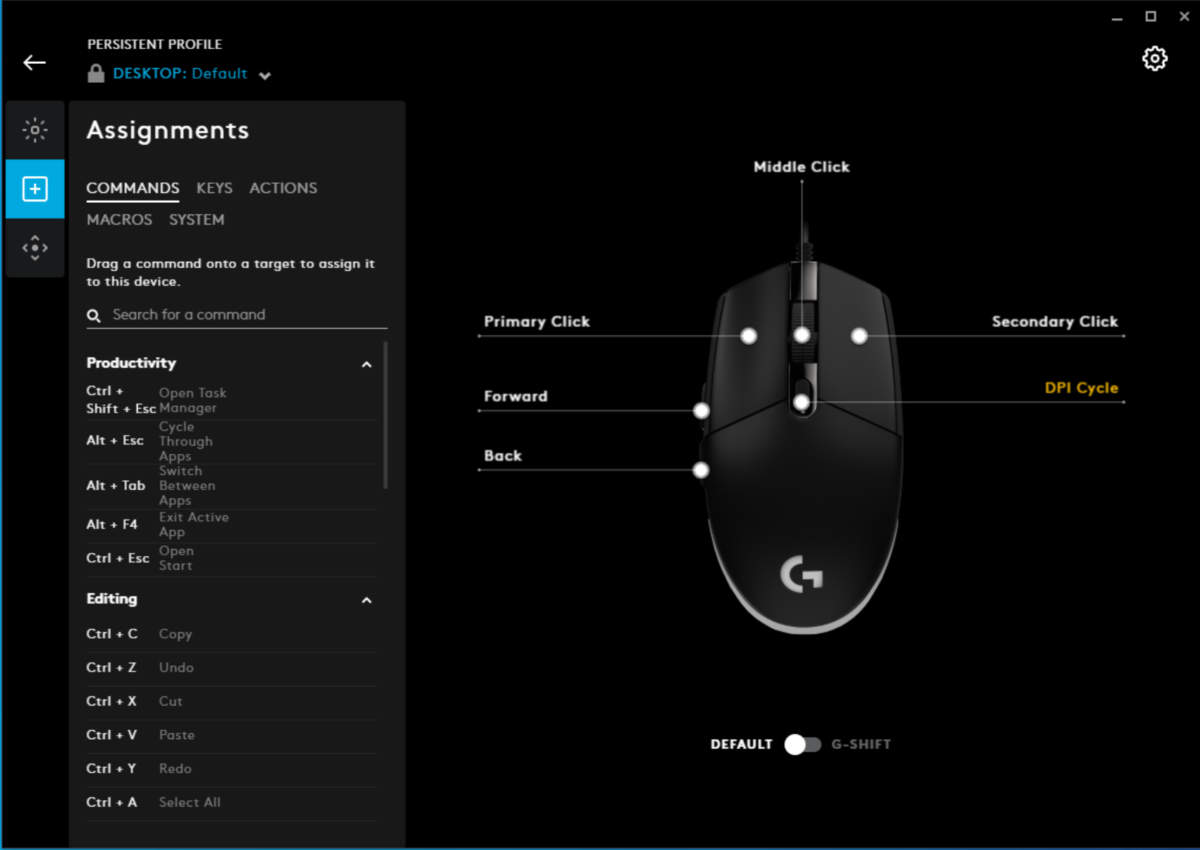This screenshot has height=850, width=1200.
Task: Select the Middle Click button on the mouse
Action: [802, 333]
